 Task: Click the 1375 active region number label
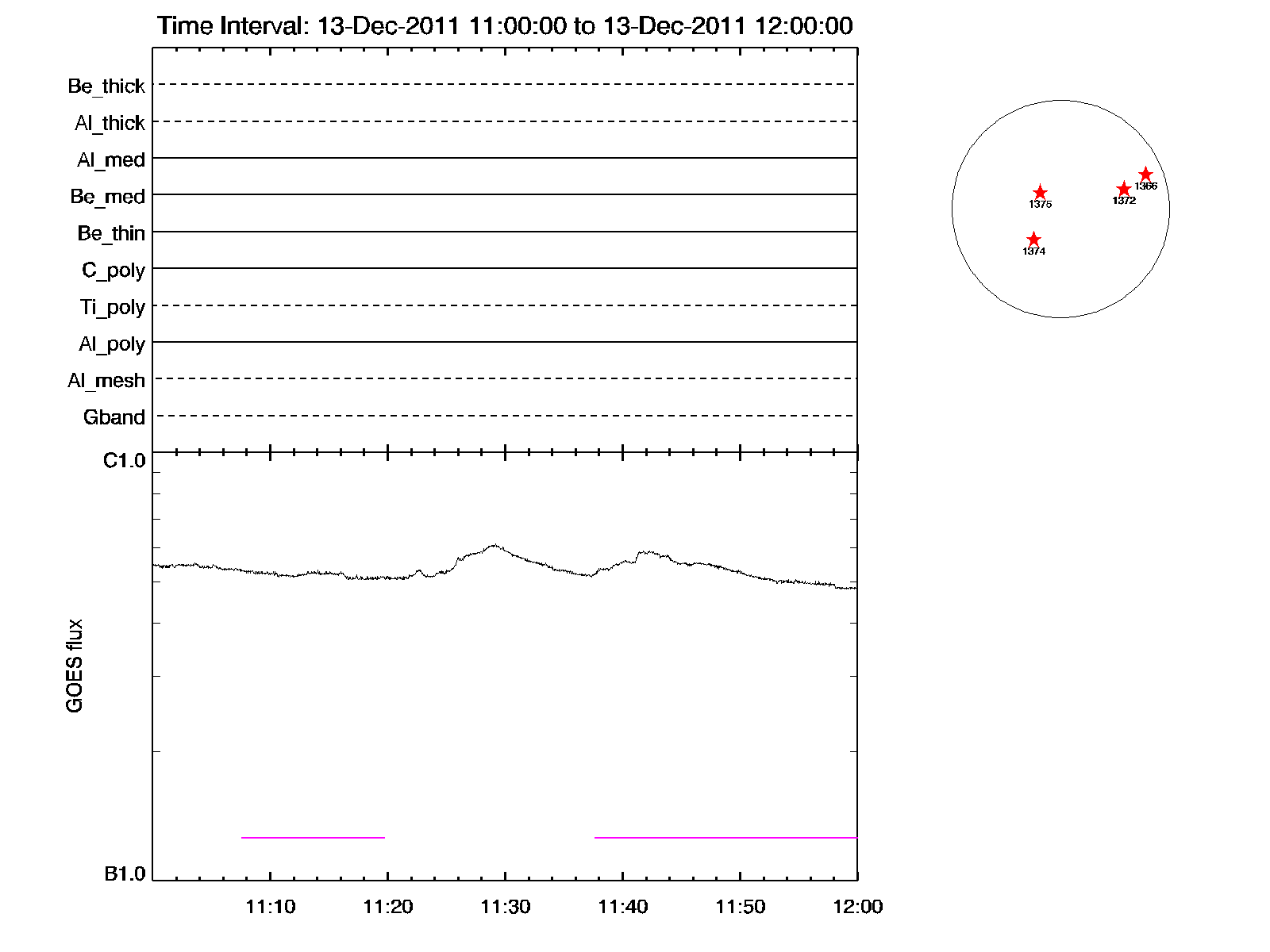[x=1040, y=205]
